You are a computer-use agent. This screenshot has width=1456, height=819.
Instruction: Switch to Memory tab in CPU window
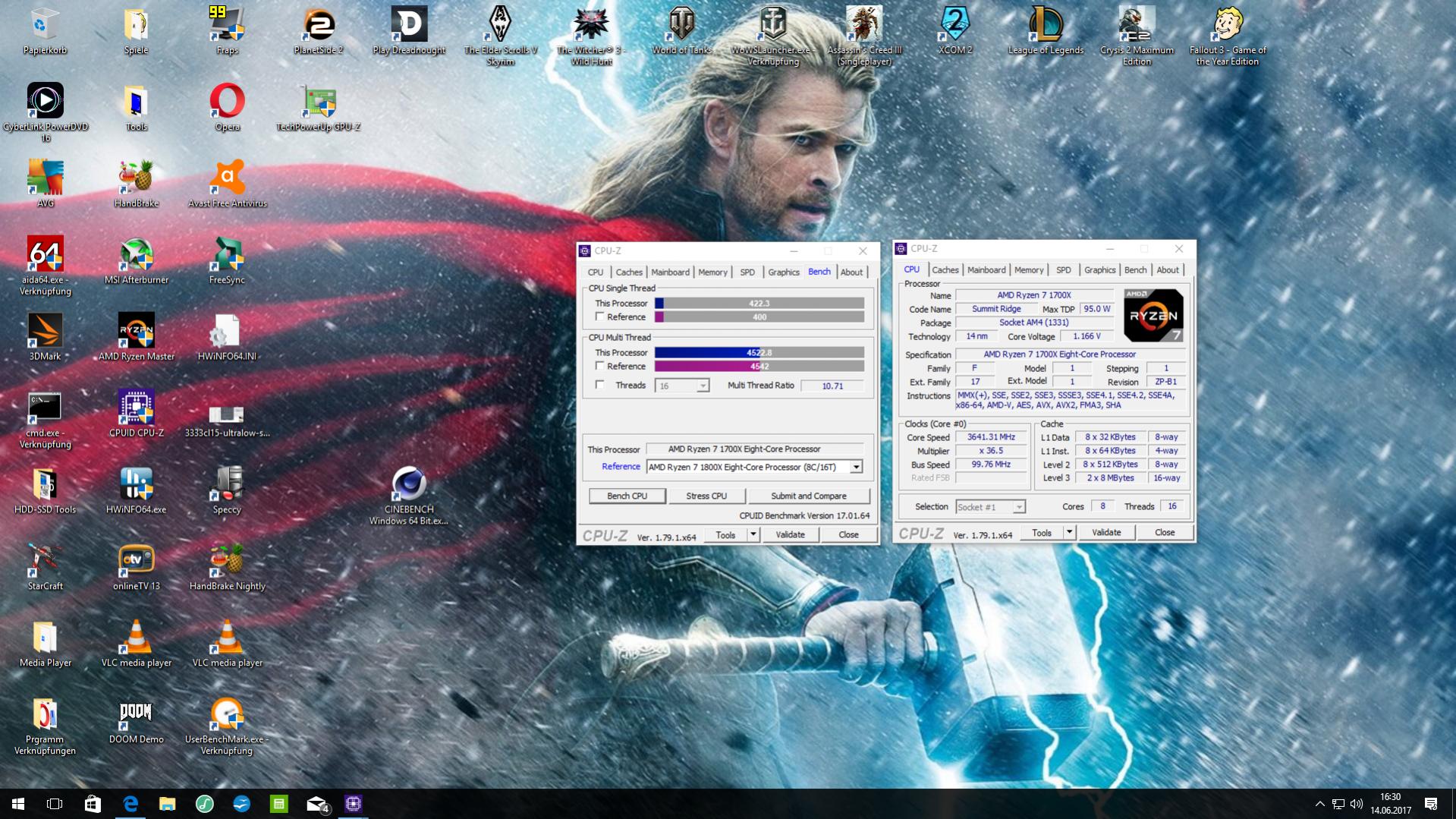coord(1029,269)
